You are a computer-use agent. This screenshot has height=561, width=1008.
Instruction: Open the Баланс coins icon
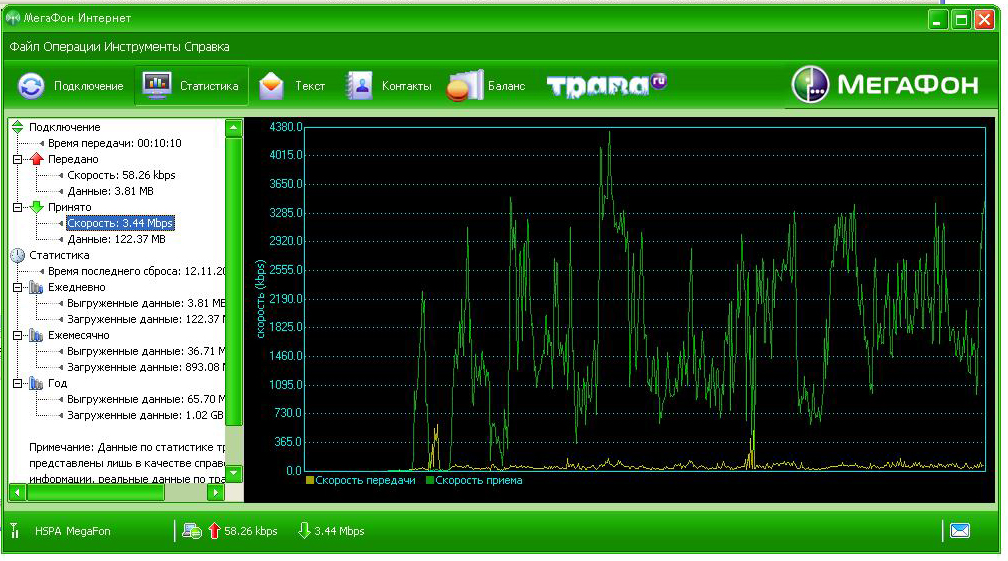(465, 85)
